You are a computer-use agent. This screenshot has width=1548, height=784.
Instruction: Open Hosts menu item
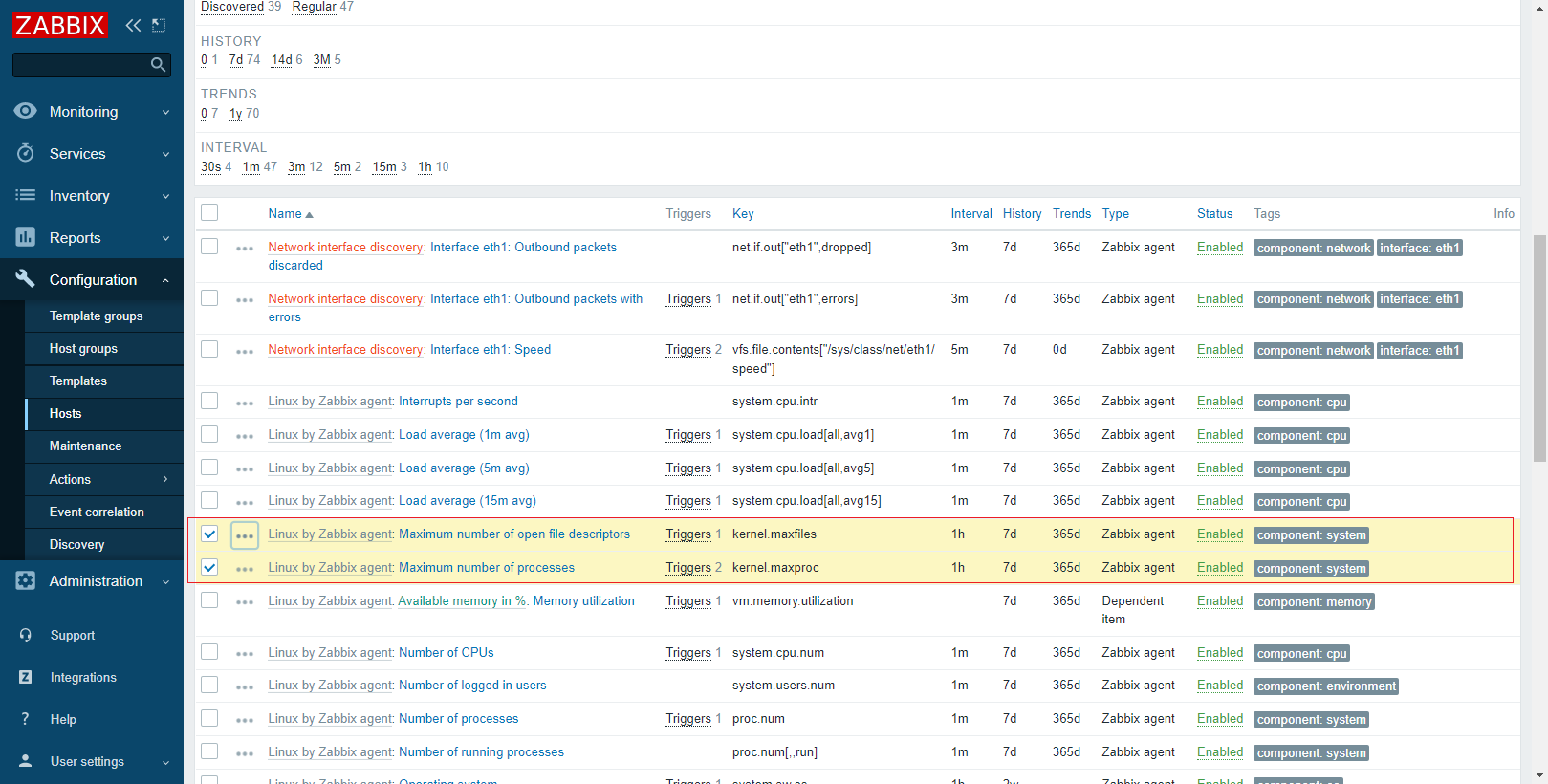tap(66, 413)
